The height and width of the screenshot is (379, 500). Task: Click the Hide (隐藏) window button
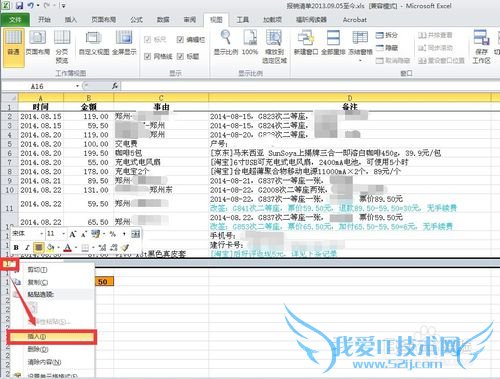(x=387, y=48)
